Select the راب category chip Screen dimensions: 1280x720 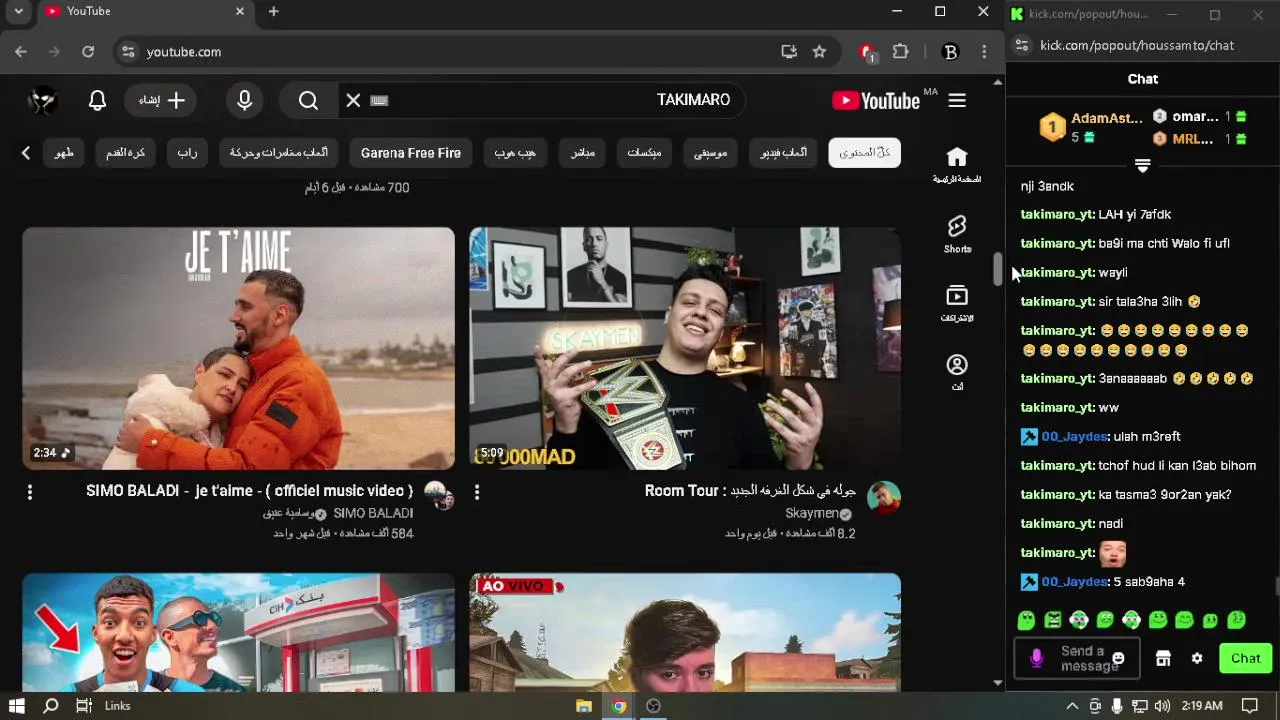point(187,153)
